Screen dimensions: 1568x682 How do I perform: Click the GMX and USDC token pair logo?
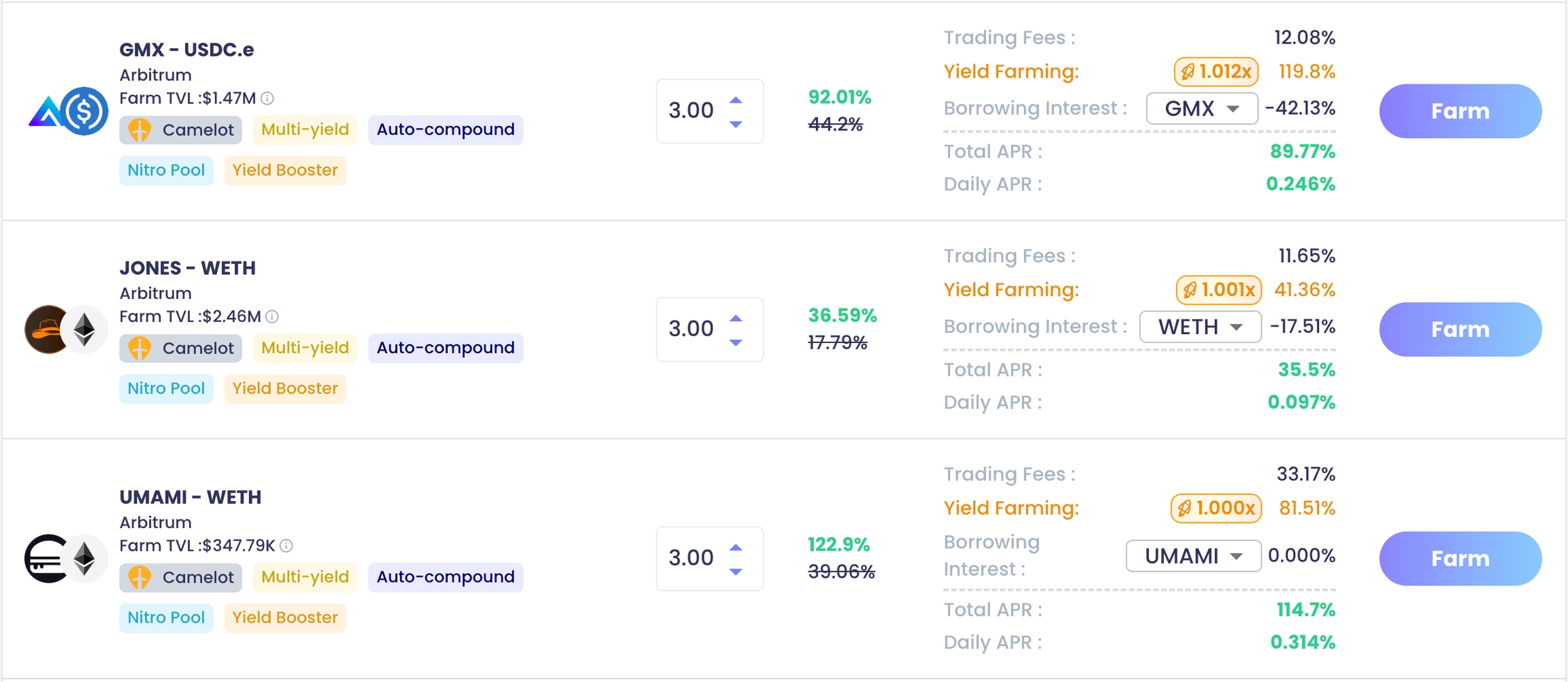click(x=68, y=111)
